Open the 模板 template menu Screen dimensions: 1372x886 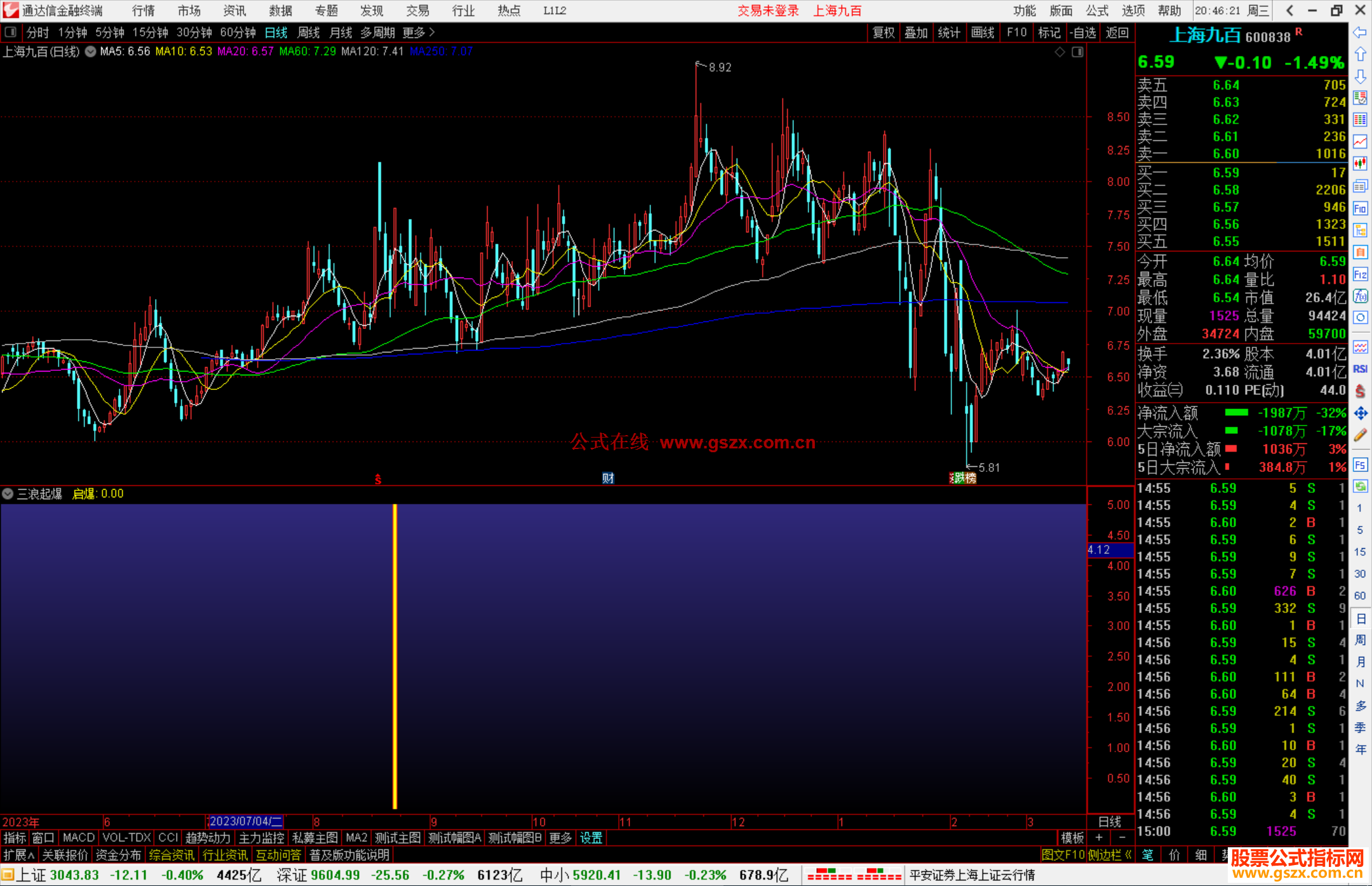[1072, 838]
